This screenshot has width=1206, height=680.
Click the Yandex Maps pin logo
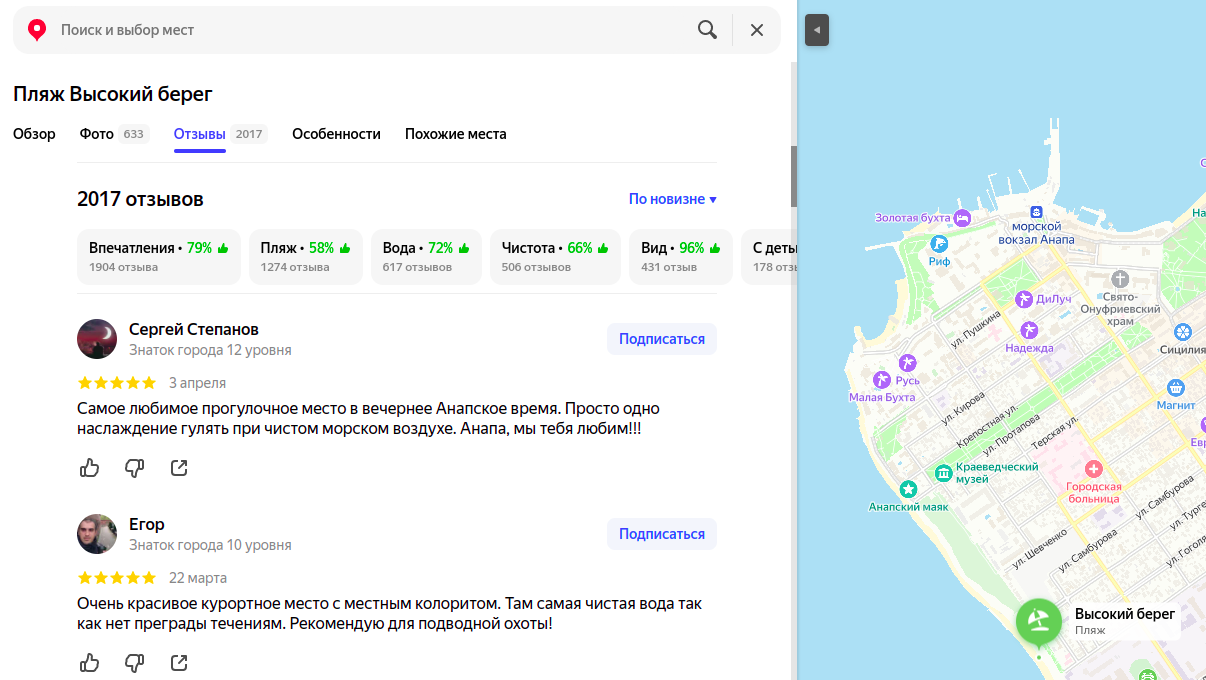click(x=37, y=30)
